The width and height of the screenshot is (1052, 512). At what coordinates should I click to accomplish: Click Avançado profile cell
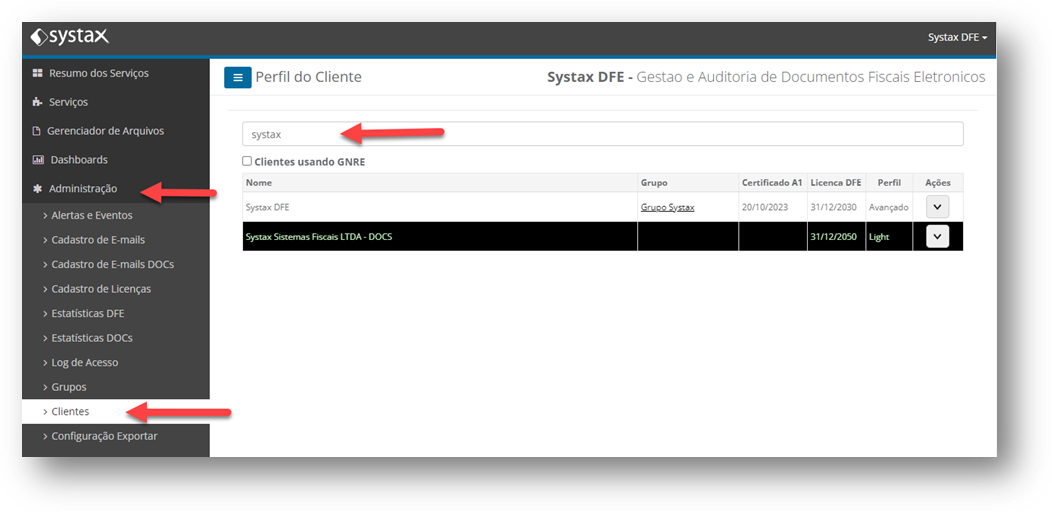tap(888, 207)
